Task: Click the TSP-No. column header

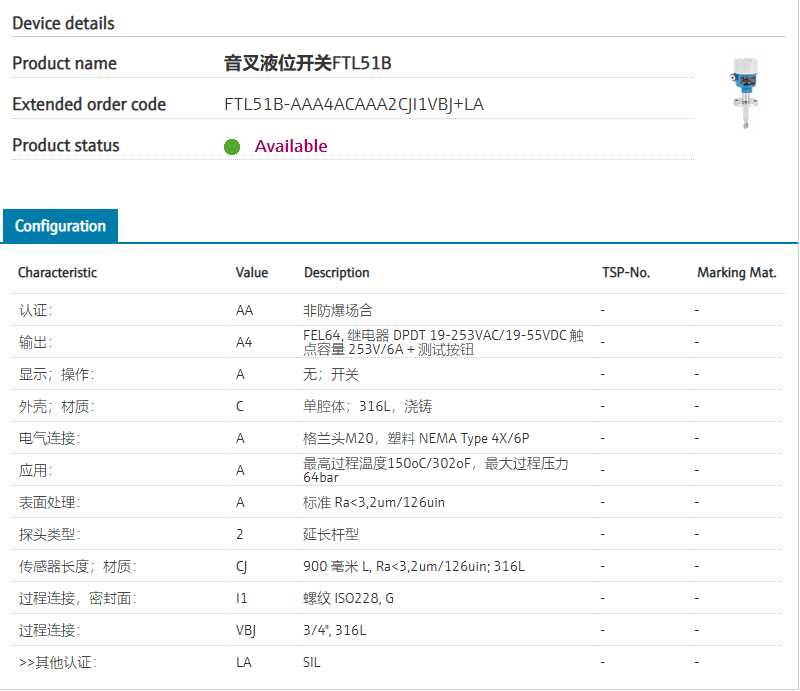Action: (625, 273)
